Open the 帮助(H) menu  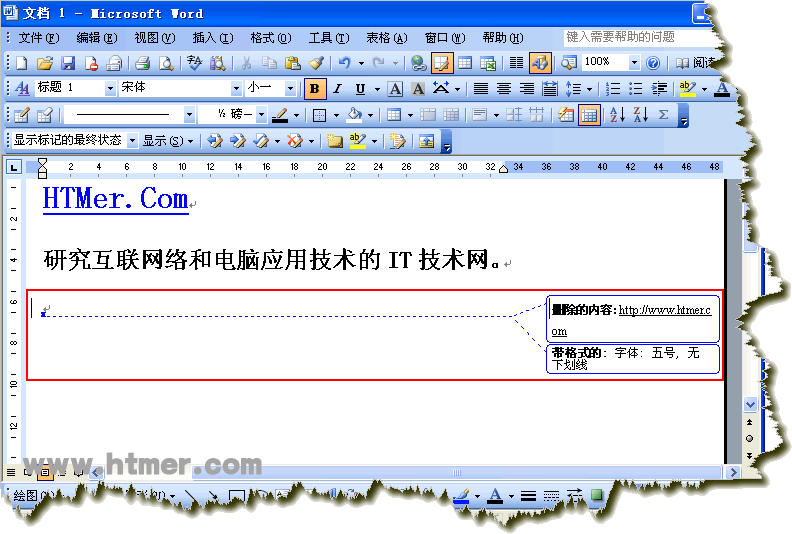pos(503,38)
